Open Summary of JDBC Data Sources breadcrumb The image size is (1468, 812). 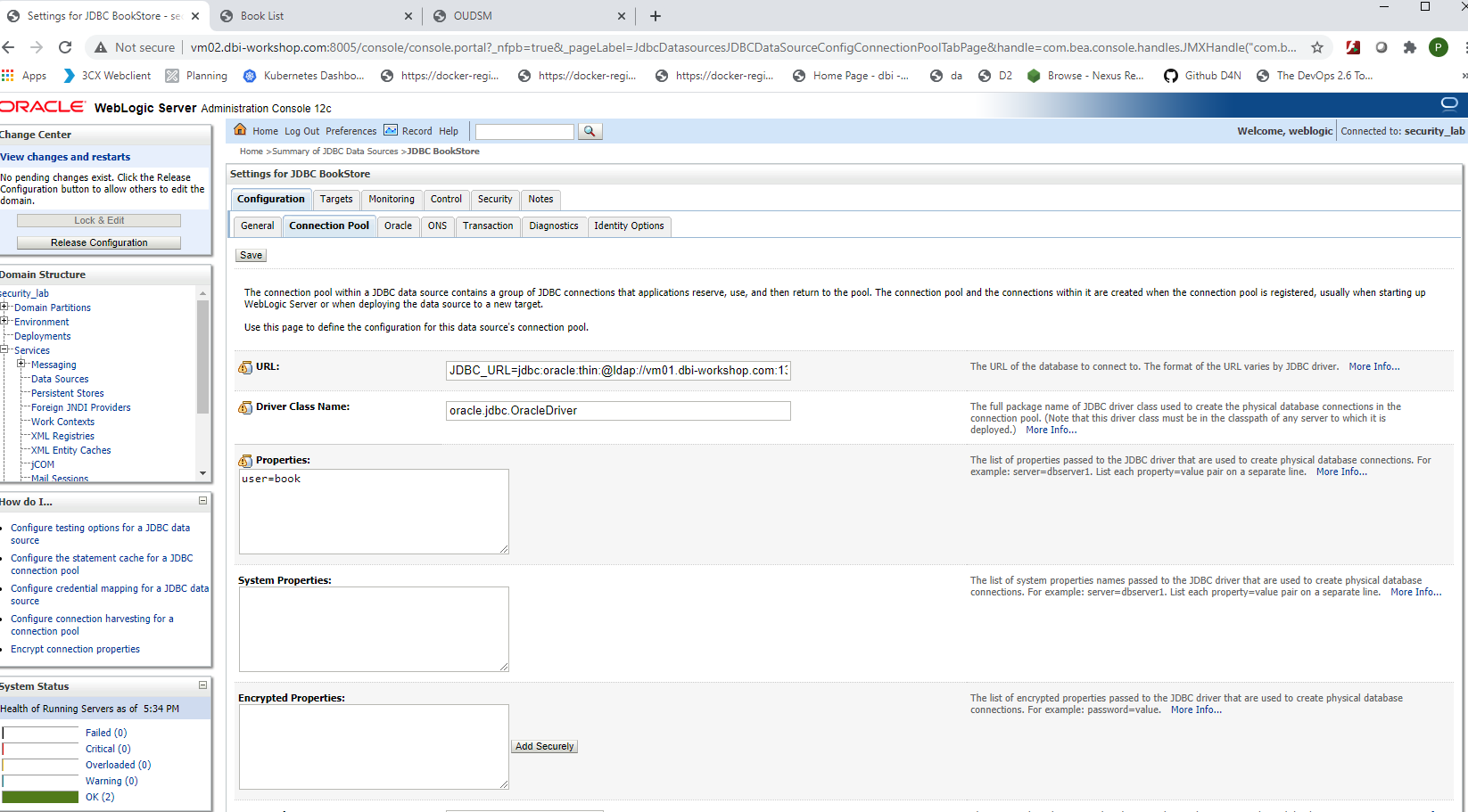coord(334,152)
